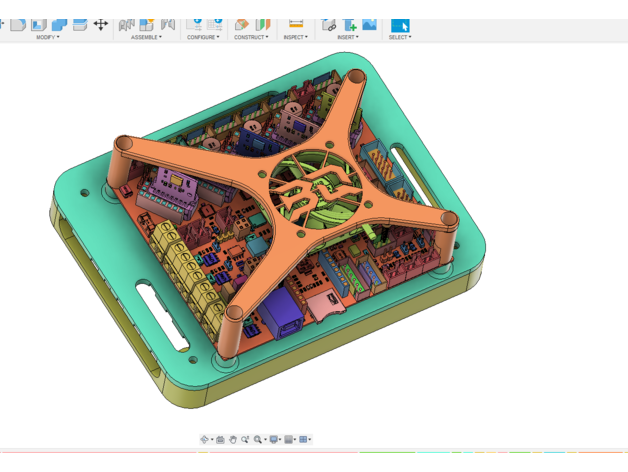This screenshot has width=628, height=472.
Task: Open the CONFIGURE menu label
Action: (x=204, y=37)
